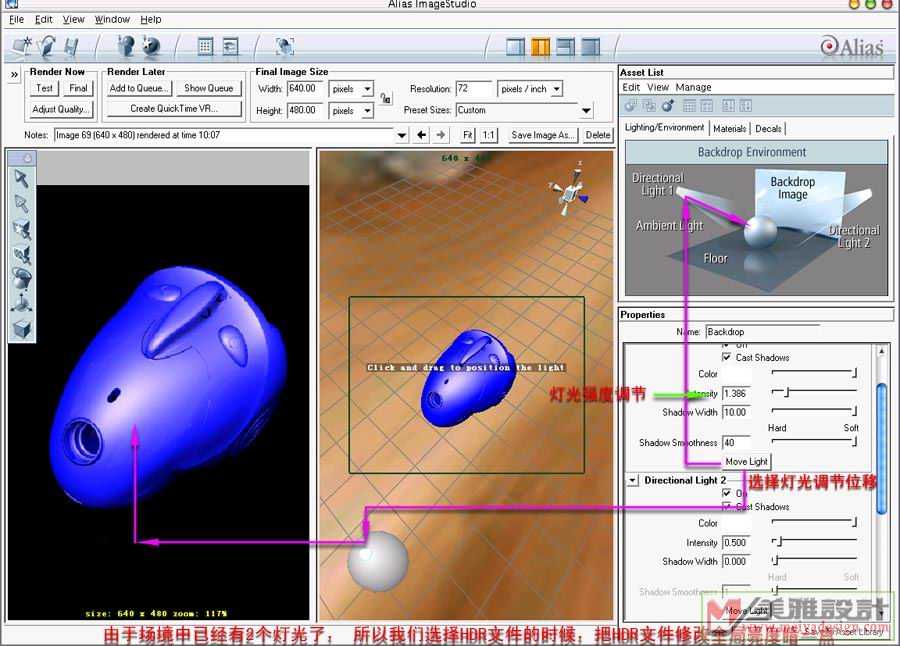Click the 1:1 zoom button
Screen dimensions: 900x646
[x=488, y=135]
